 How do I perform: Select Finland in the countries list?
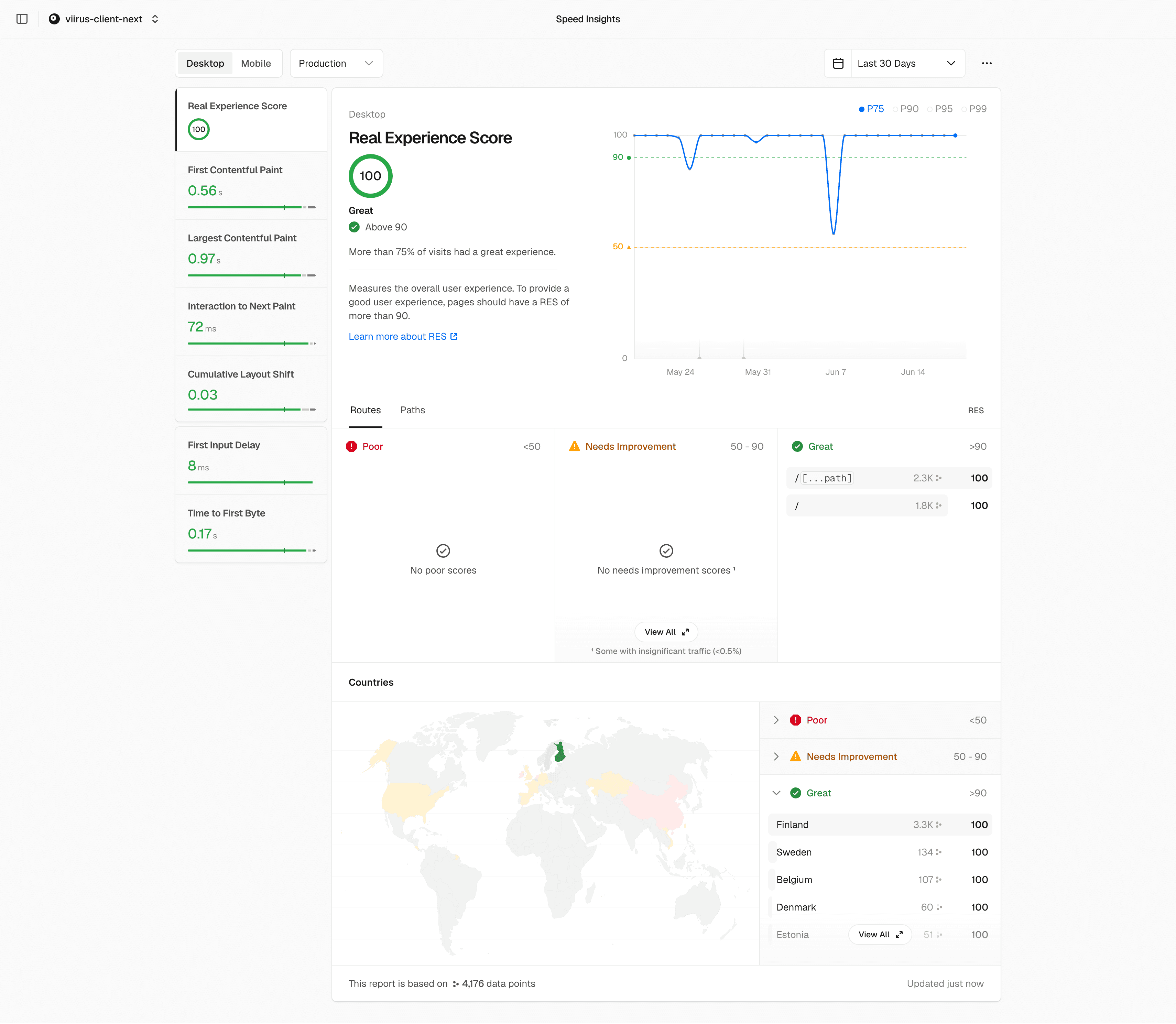pos(880,825)
